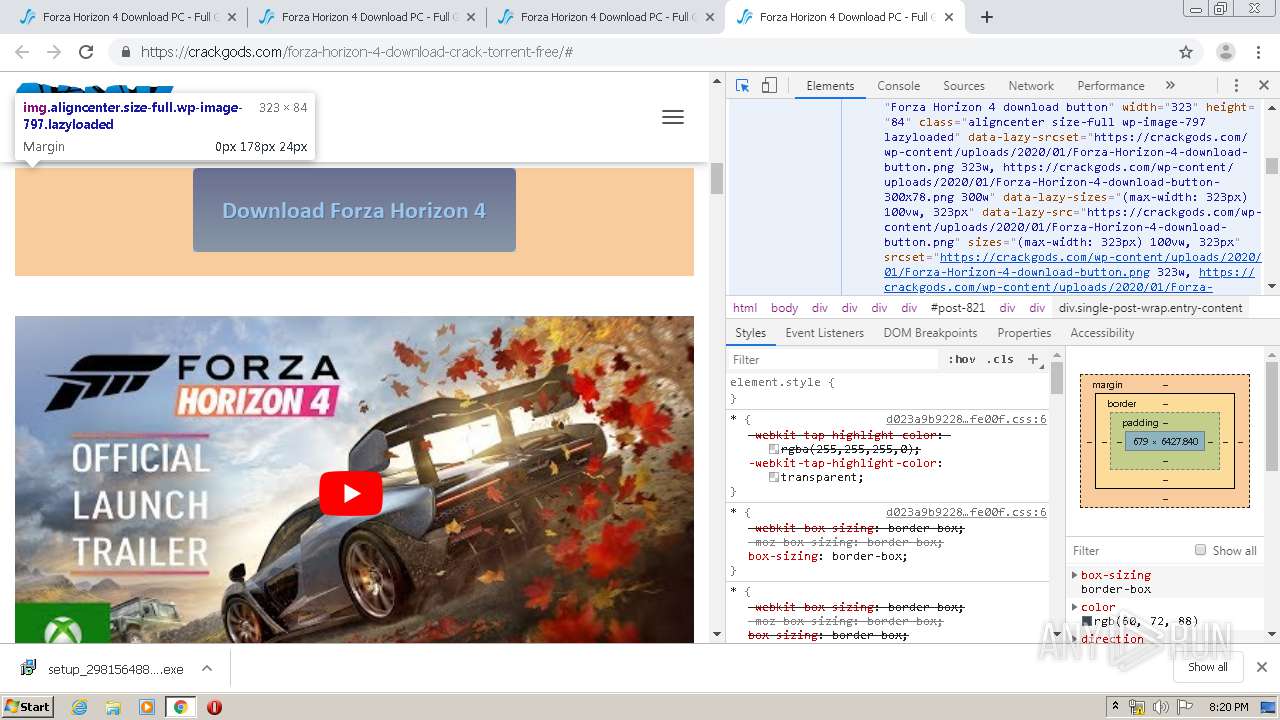Show hidden system tray icons

[x=1115, y=707]
